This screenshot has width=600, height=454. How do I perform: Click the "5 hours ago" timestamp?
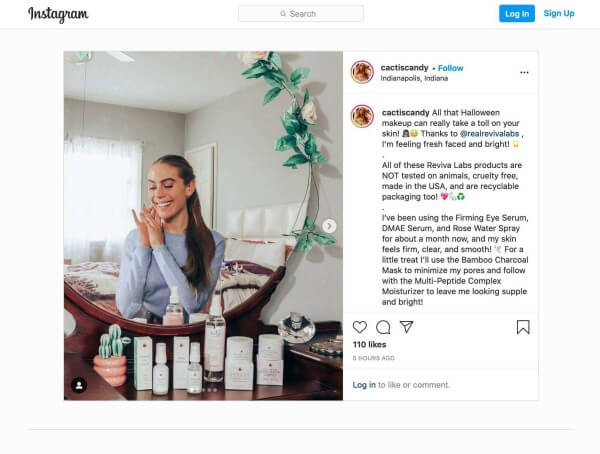pyautogui.click(x=373, y=357)
